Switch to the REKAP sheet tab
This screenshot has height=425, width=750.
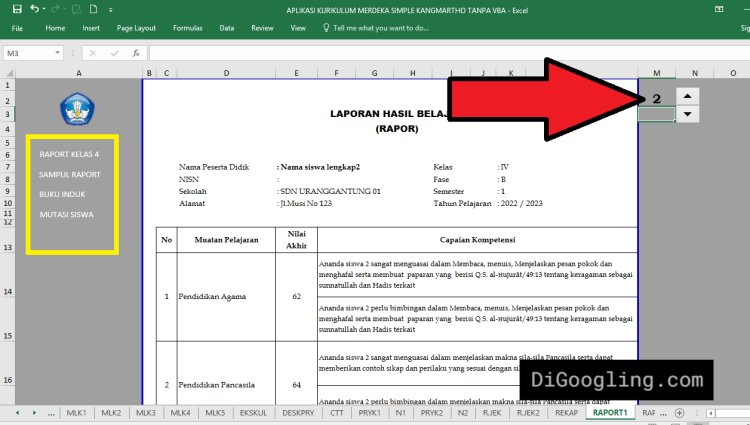[566, 412]
